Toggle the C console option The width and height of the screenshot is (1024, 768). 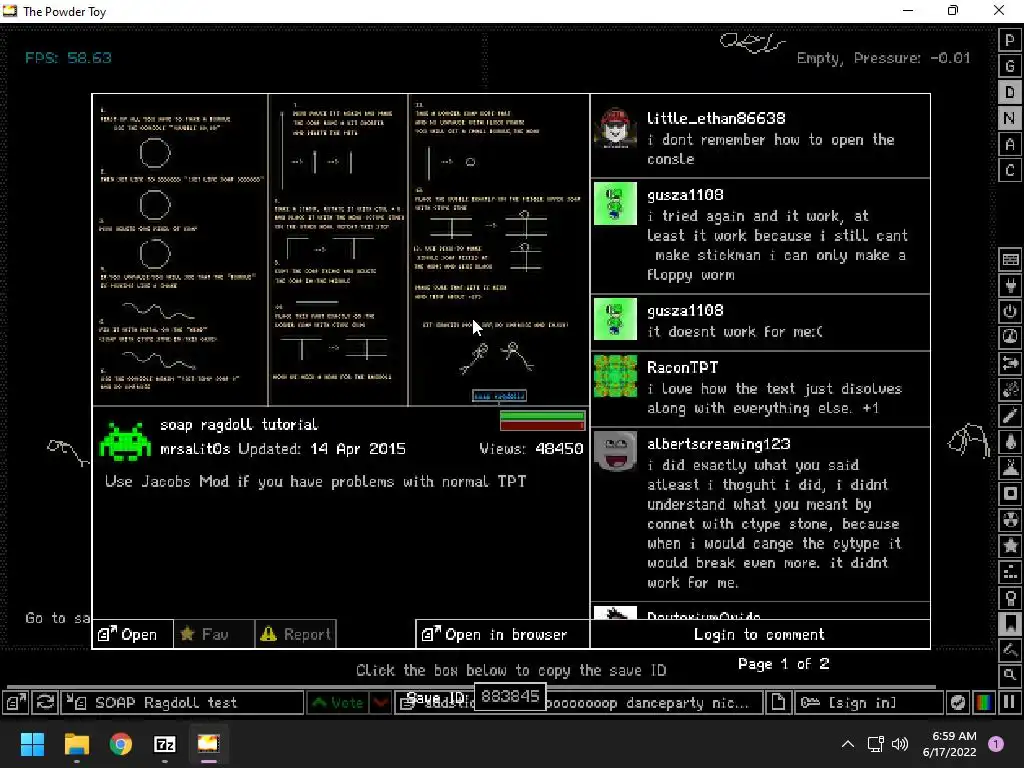pyautogui.click(x=1010, y=170)
